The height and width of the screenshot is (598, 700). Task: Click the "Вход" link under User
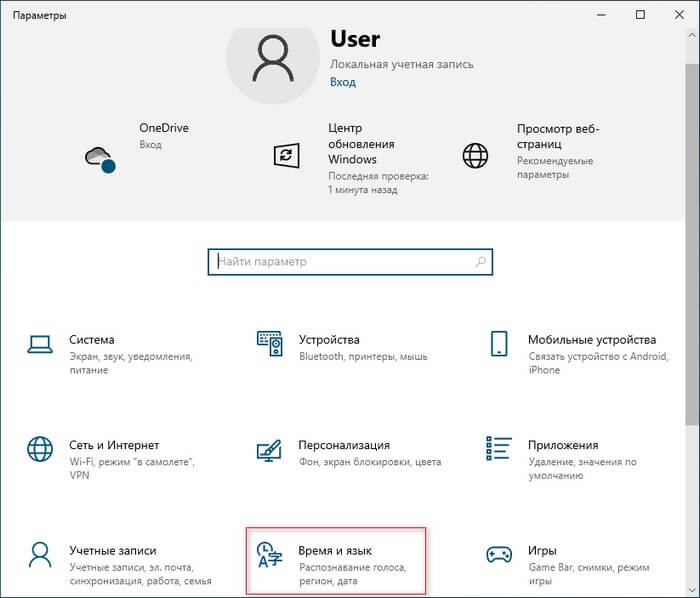click(x=342, y=82)
